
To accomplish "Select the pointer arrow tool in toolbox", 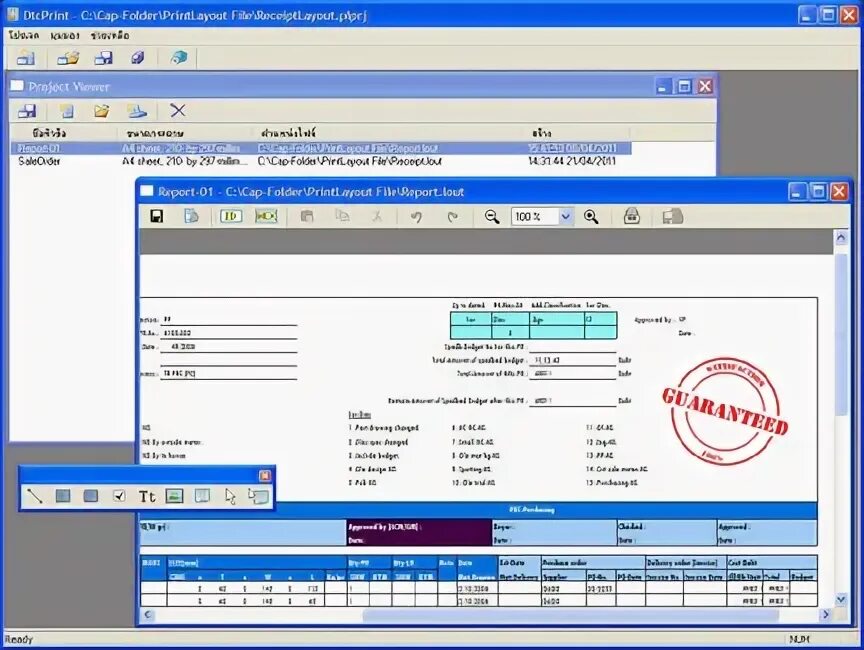I will click(x=230, y=496).
